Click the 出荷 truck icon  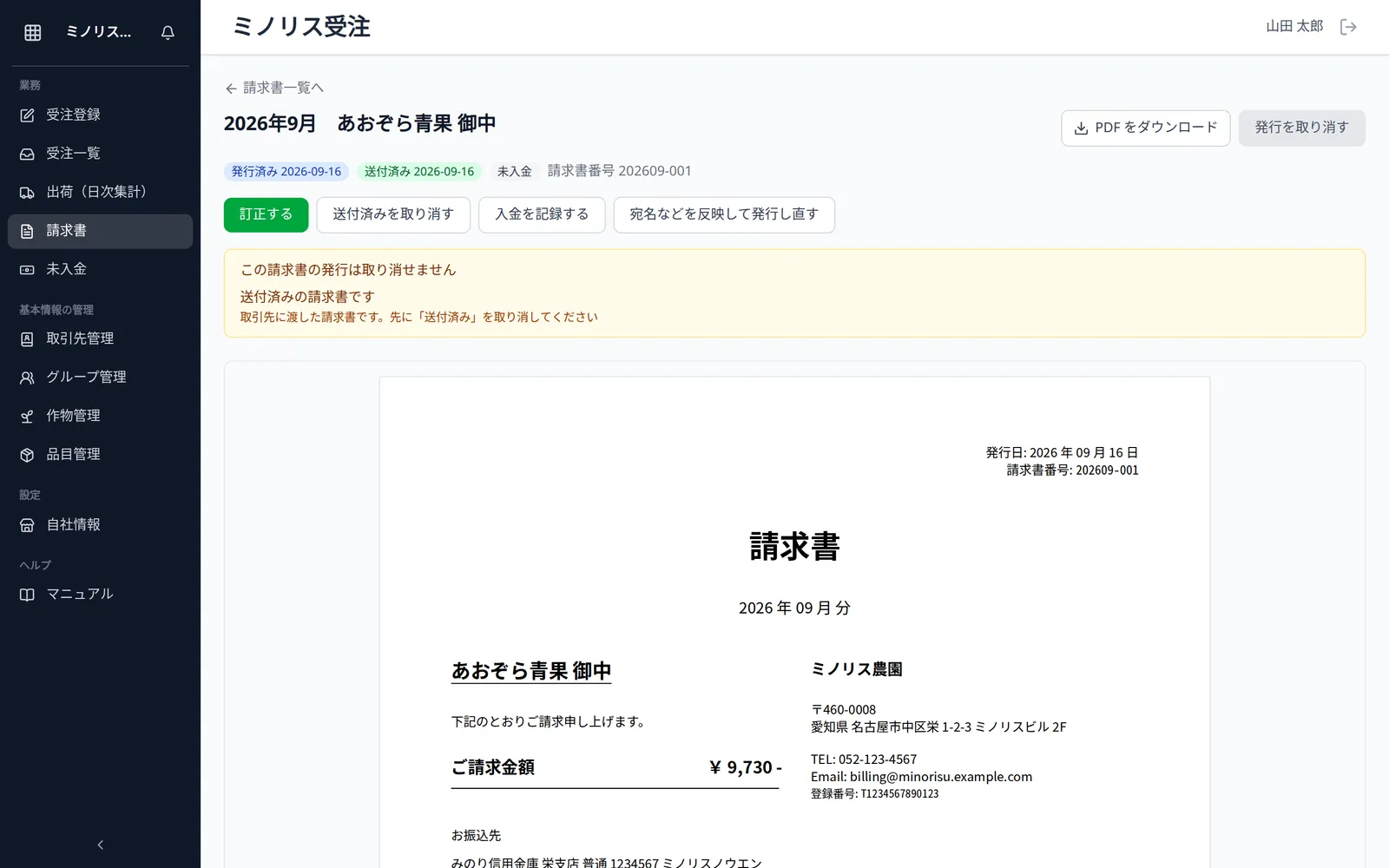27,193
